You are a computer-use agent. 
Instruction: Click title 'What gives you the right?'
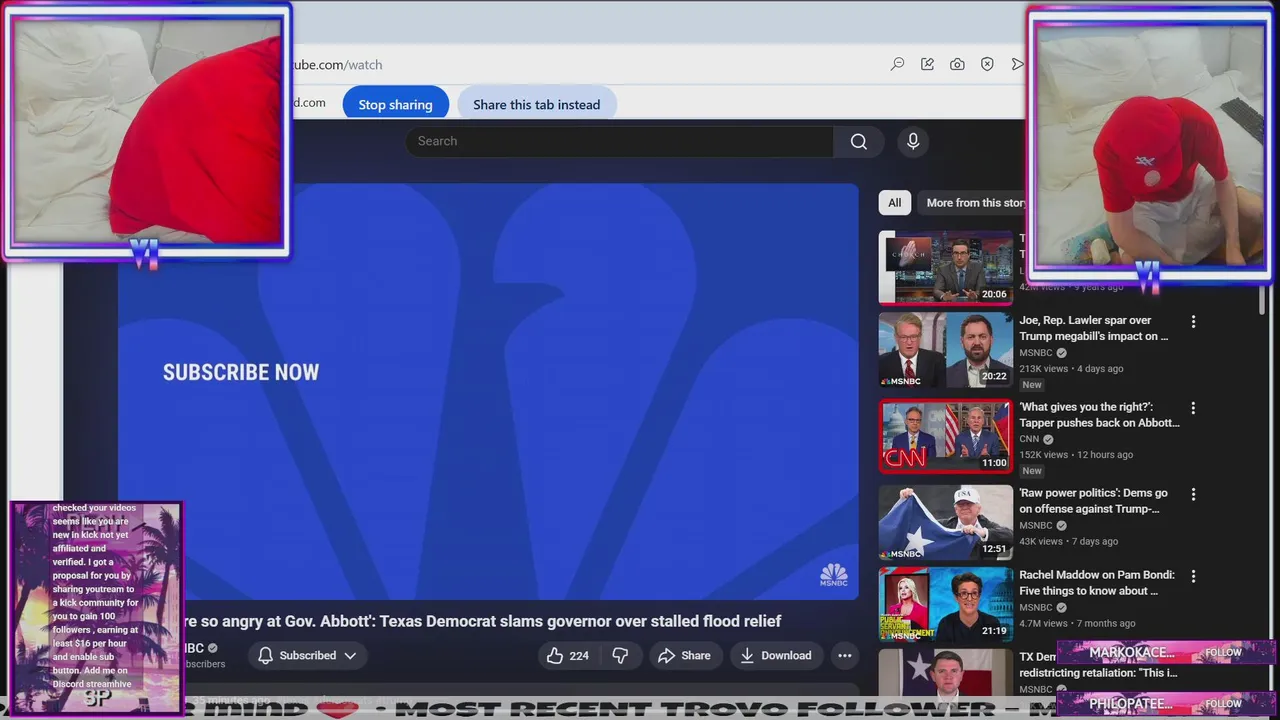1099,414
